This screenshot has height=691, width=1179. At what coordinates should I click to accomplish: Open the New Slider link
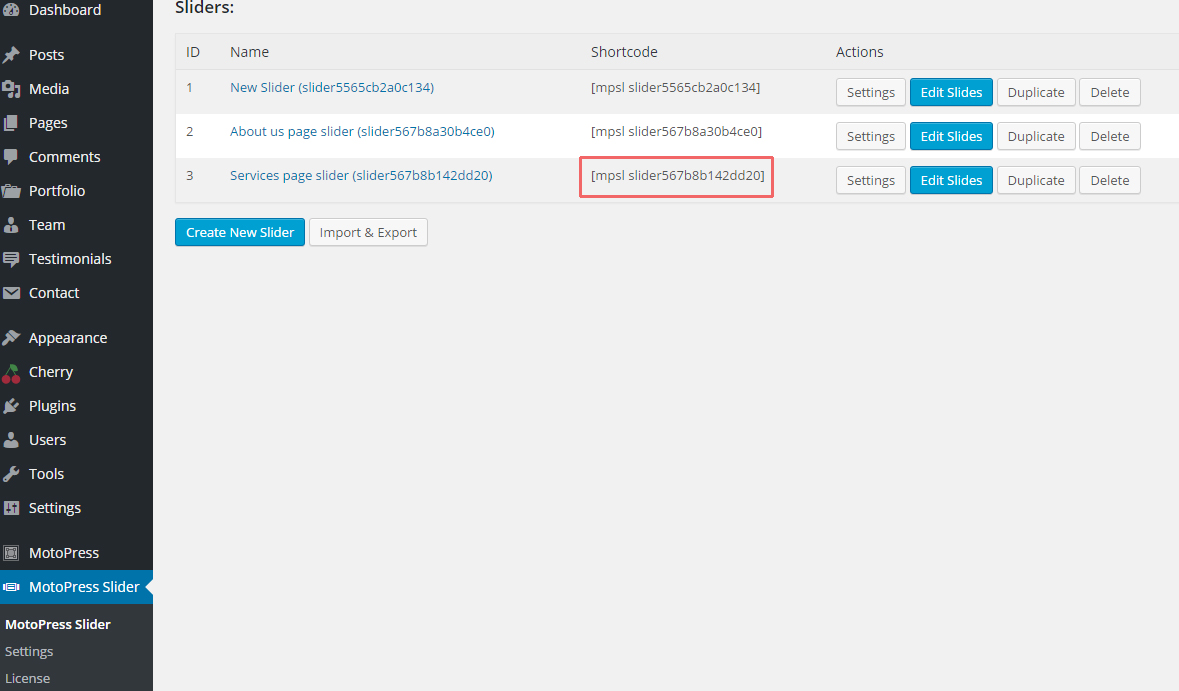point(332,87)
